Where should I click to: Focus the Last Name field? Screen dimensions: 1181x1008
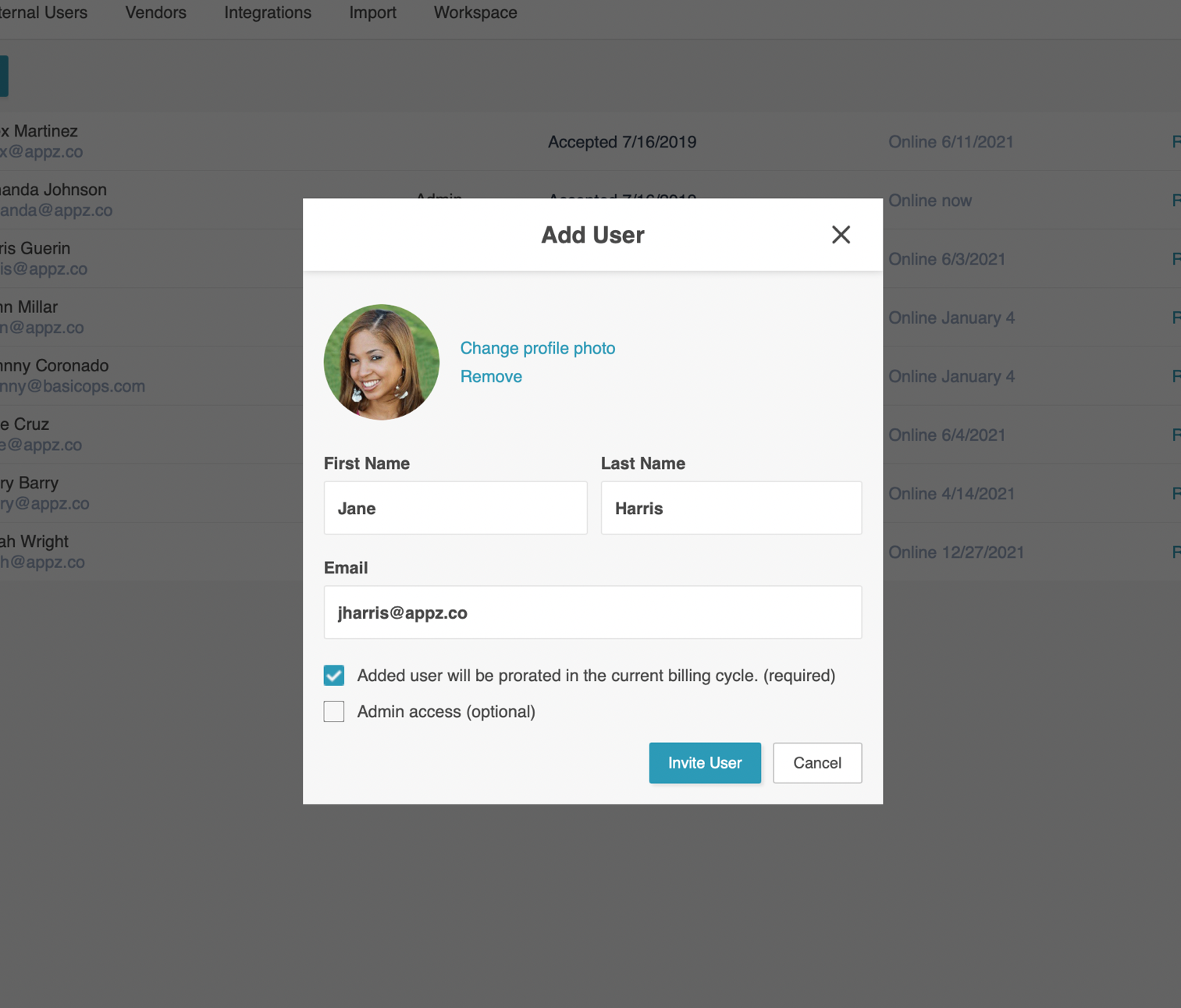click(731, 508)
